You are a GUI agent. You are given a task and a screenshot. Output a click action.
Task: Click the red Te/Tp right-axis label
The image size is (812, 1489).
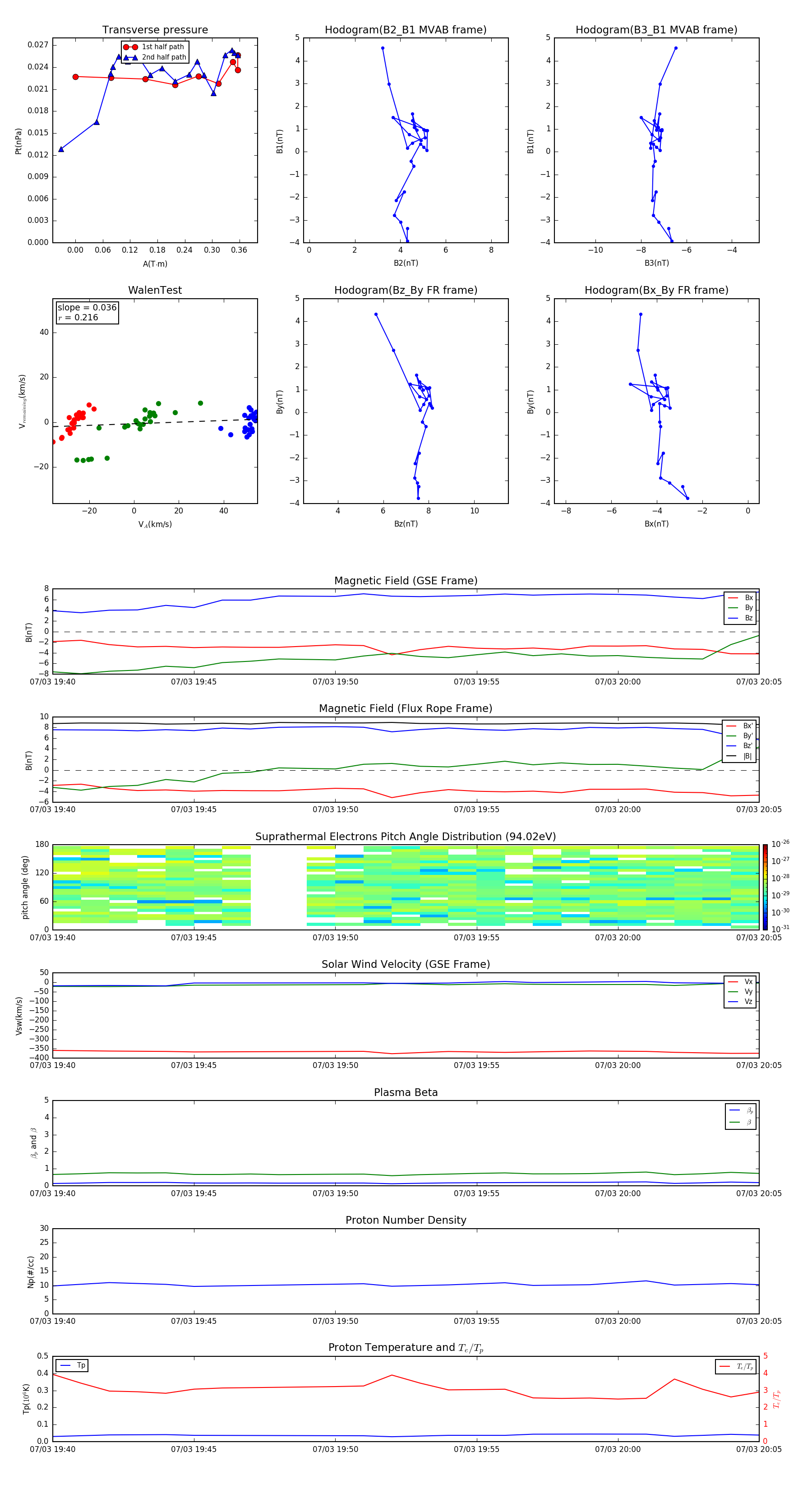click(777, 1399)
